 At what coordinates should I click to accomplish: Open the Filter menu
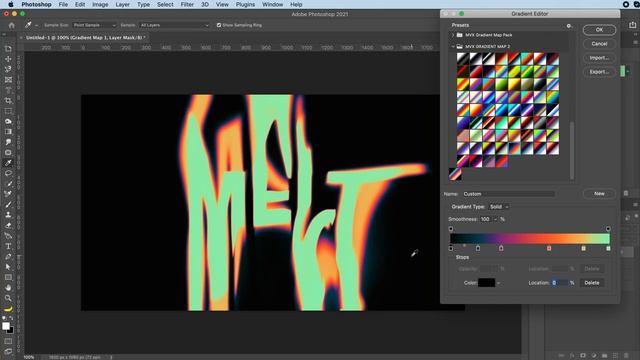[187, 4]
